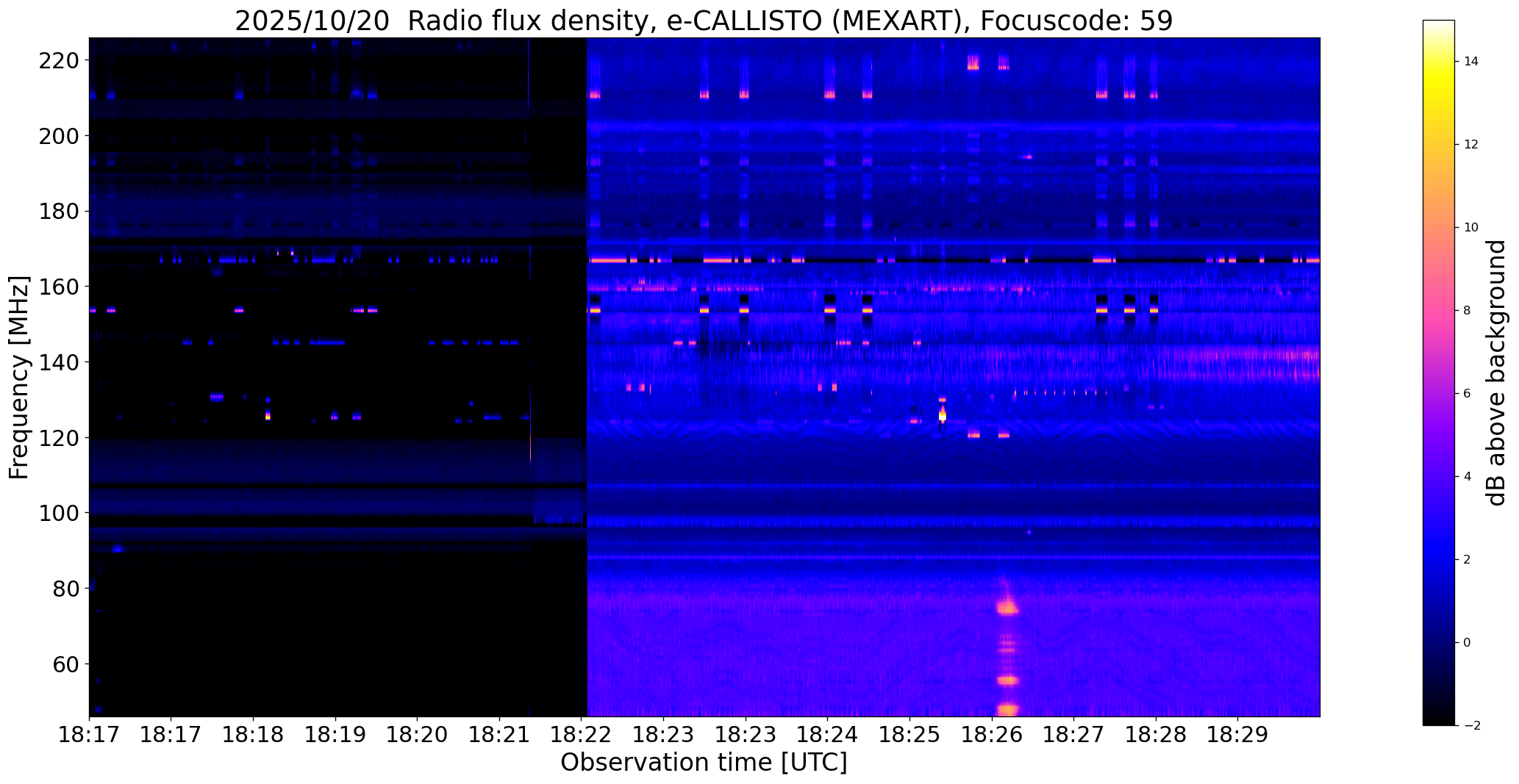
Task: Click the 18:27 time tick label
Action: point(1074,735)
